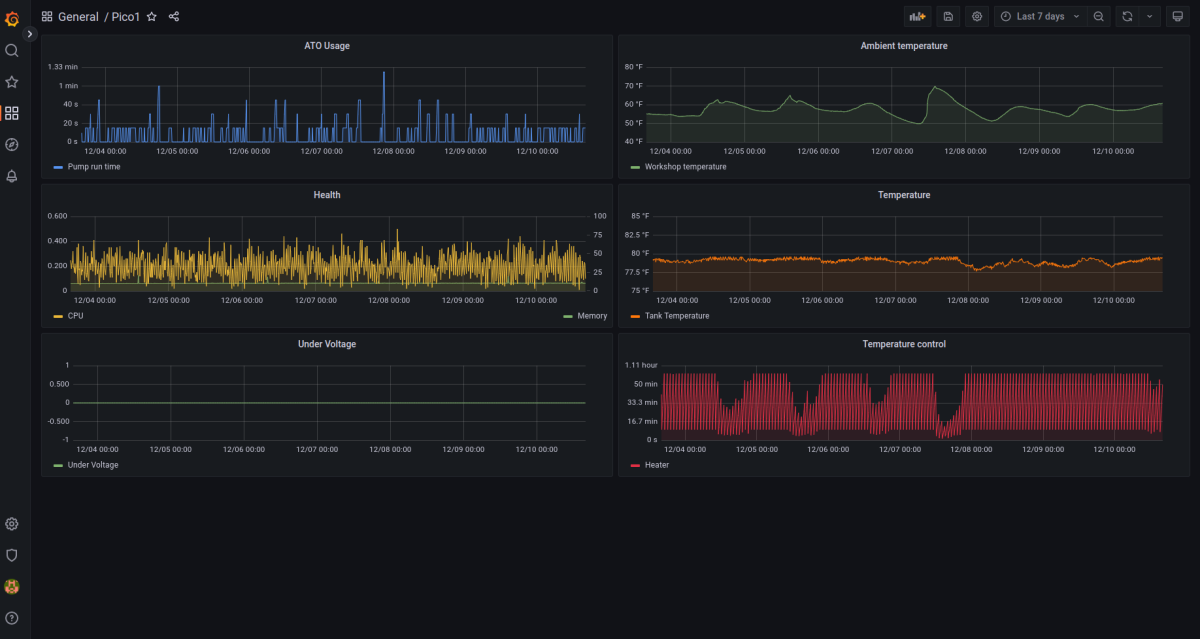Add a new panel to the dashboard
Image resolution: width=1200 pixels, height=639 pixels.
(x=917, y=16)
